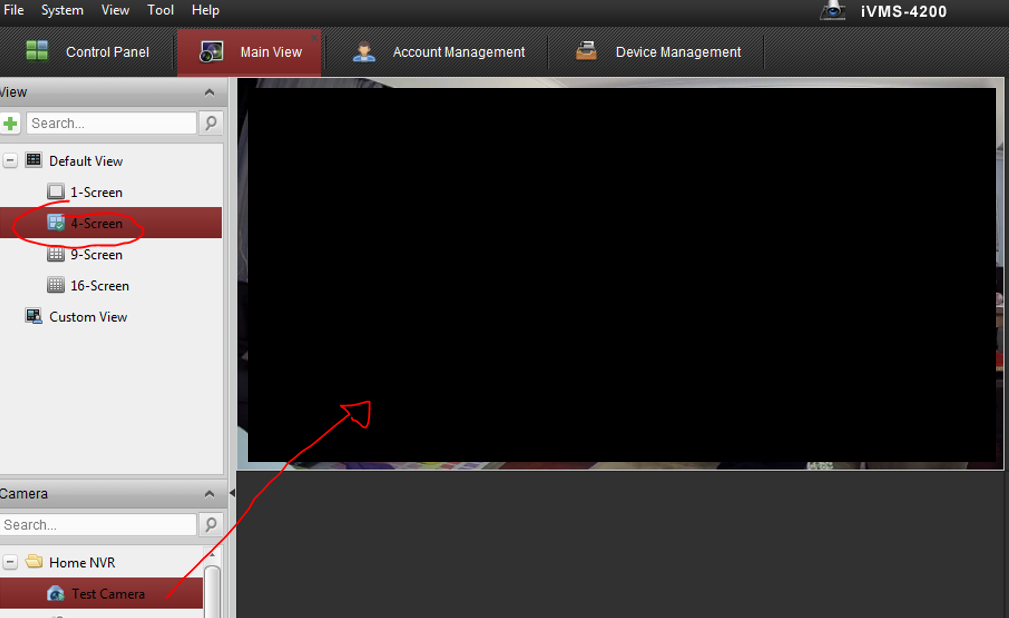Image resolution: width=1009 pixels, height=618 pixels.
Task: Select the 4-Screen view item
Action: pyautogui.click(x=96, y=223)
